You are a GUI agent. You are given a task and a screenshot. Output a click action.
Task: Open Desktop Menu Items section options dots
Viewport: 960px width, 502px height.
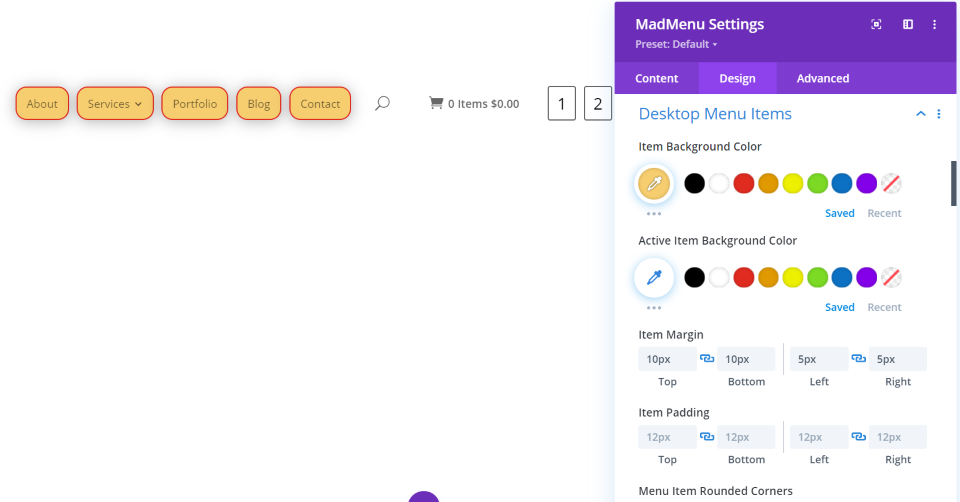tap(939, 114)
